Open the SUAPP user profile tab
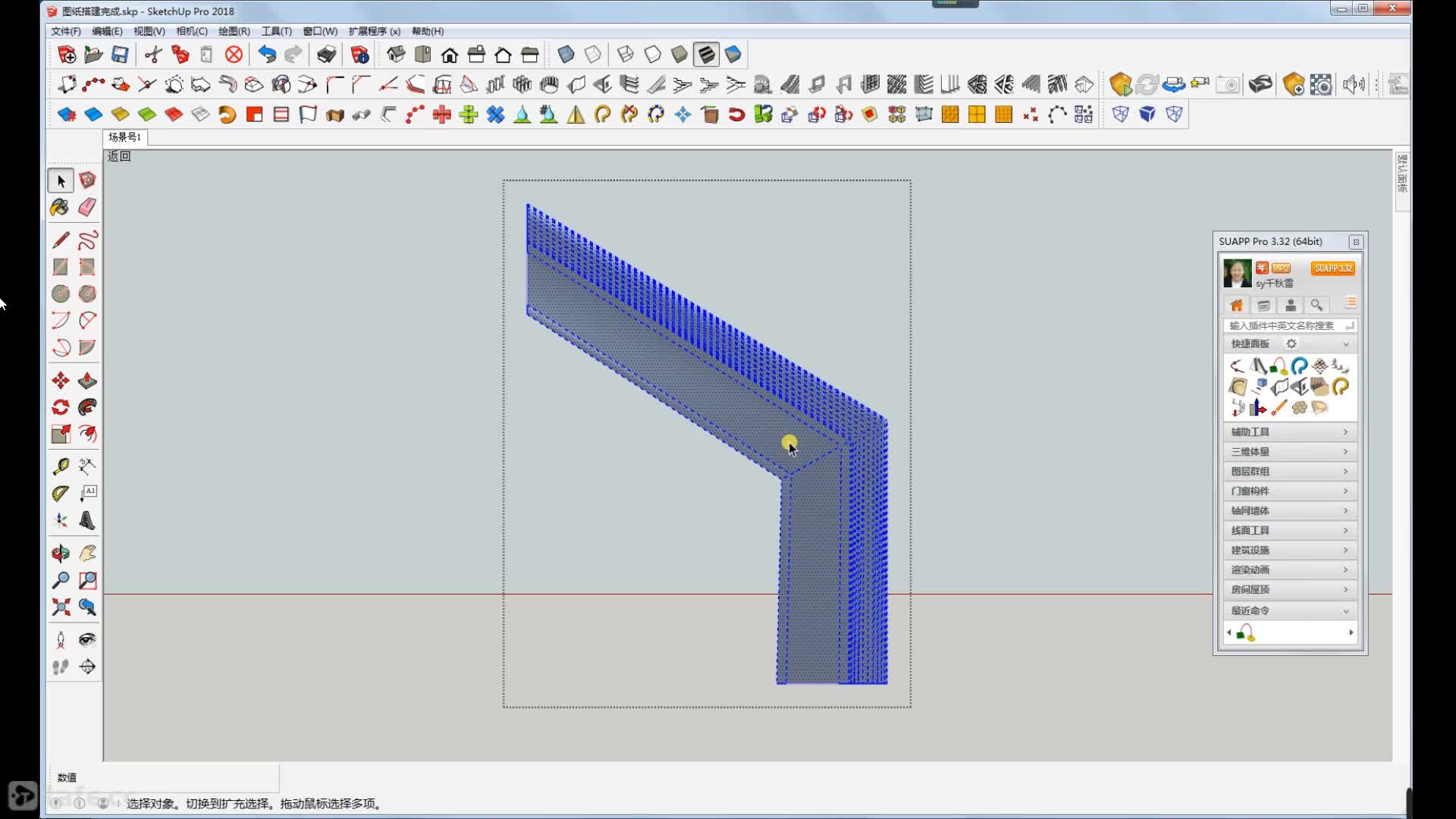Viewport: 1456px width, 819px height. tap(1291, 306)
